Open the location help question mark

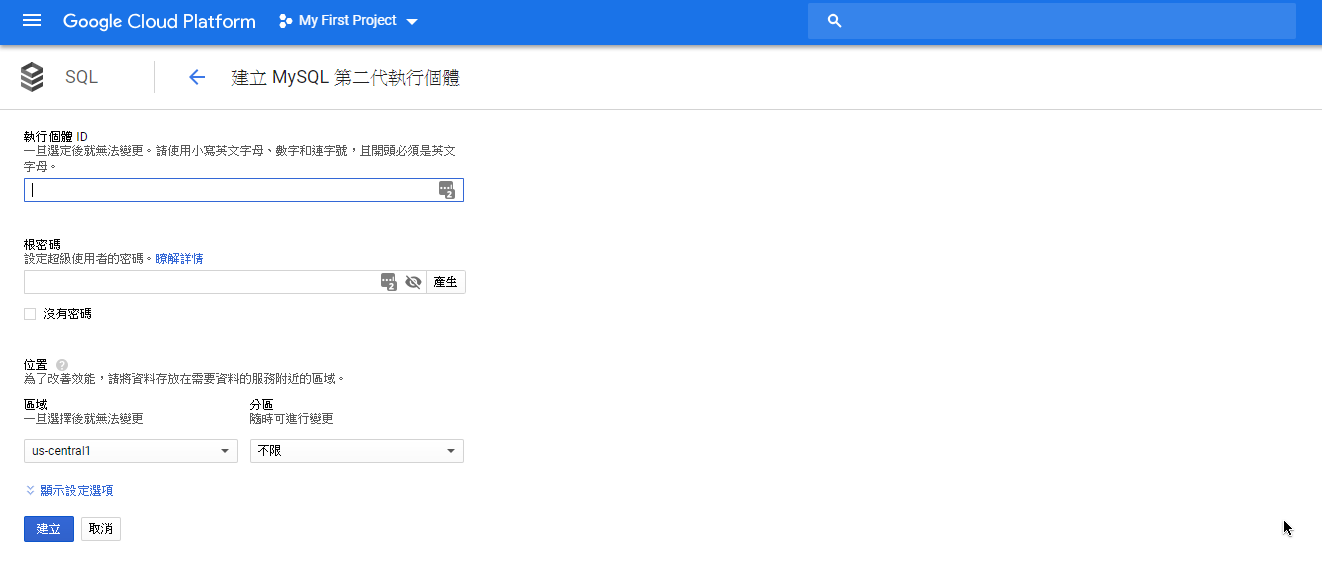(x=62, y=365)
